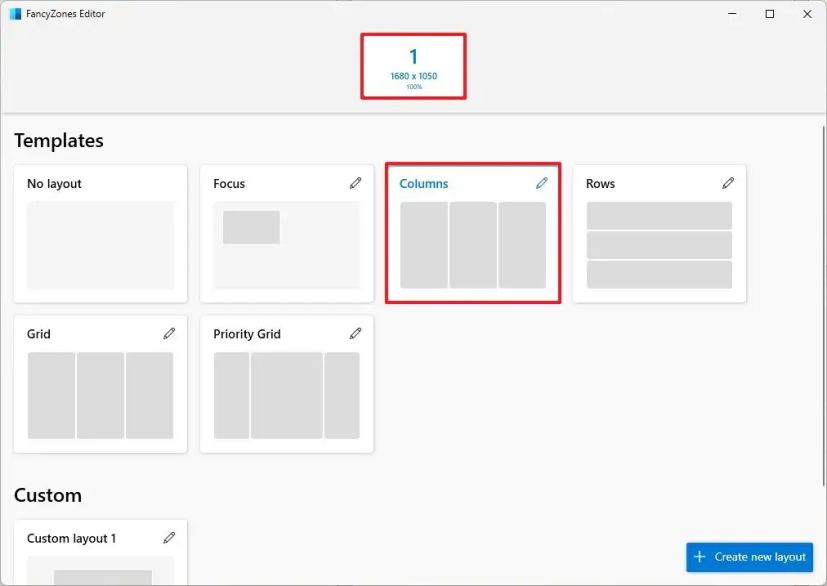Screen dimensions: 827x586
Task: Click Priority Grid's pencil edit icon
Action: pos(355,333)
